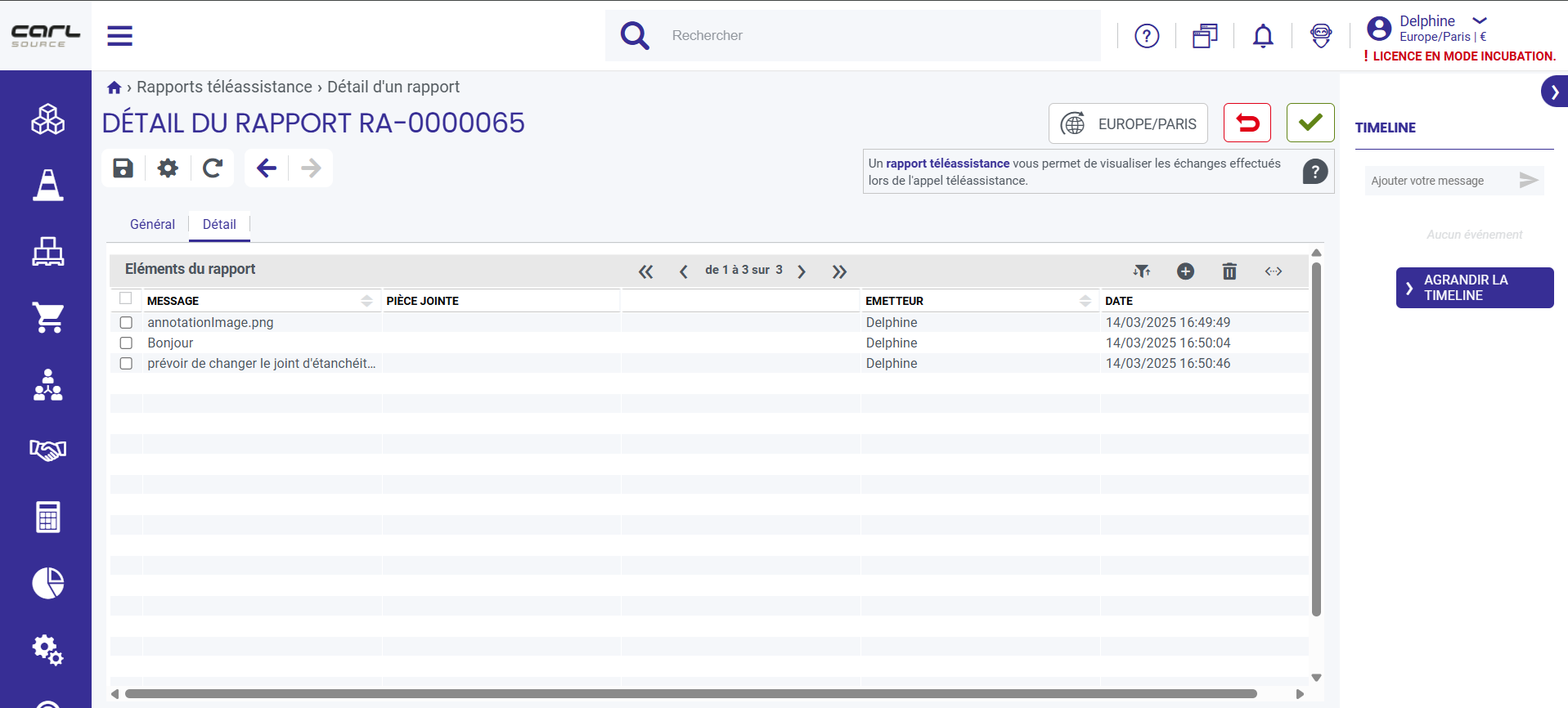This screenshot has height=708, width=1568.
Task: Open the Rapports téléassistance breadcrumb link
Action: 224,87
